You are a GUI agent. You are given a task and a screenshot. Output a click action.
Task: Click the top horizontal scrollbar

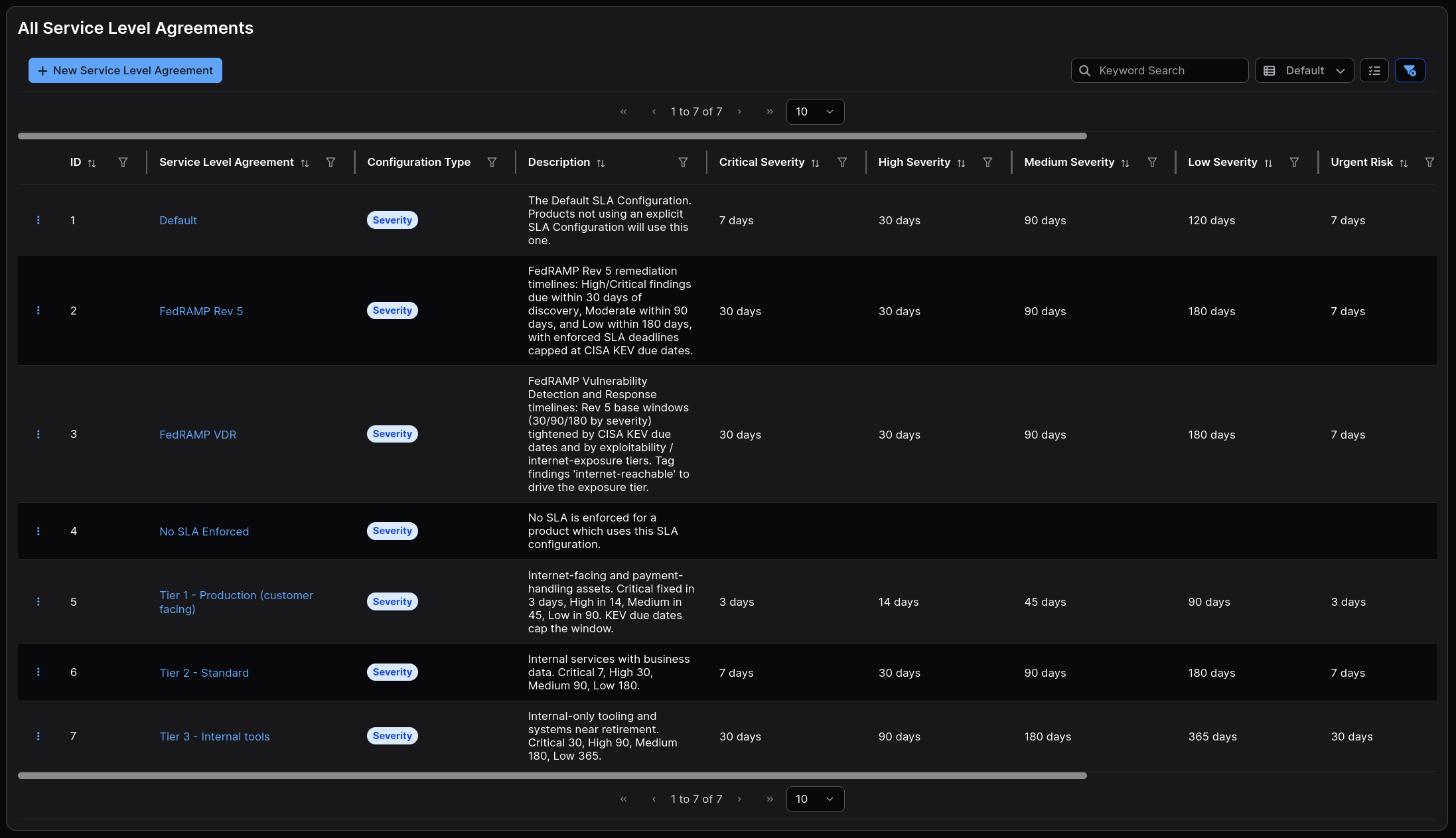click(552, 136)
